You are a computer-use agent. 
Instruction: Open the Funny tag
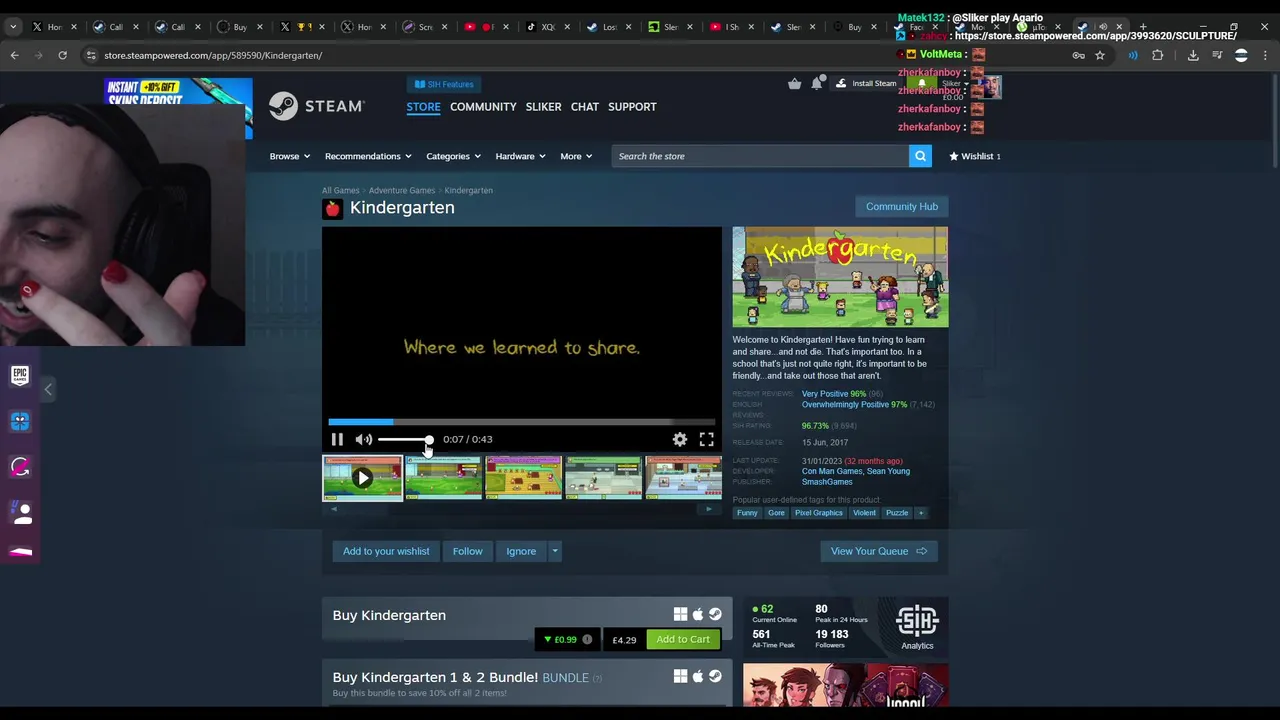click(x=747, y=513)
